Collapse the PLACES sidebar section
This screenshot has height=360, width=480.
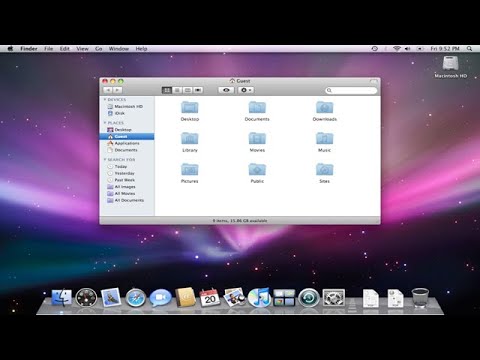(105, 123)
